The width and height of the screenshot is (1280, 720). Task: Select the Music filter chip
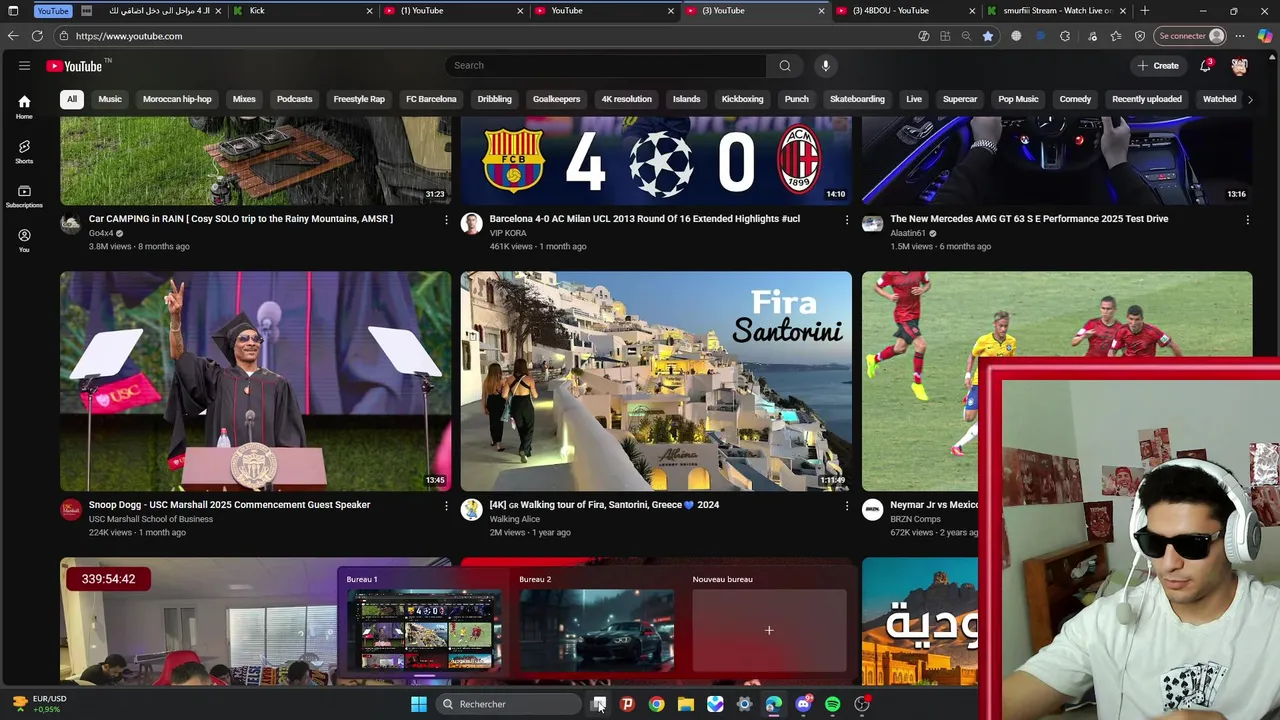pos(110,99)
